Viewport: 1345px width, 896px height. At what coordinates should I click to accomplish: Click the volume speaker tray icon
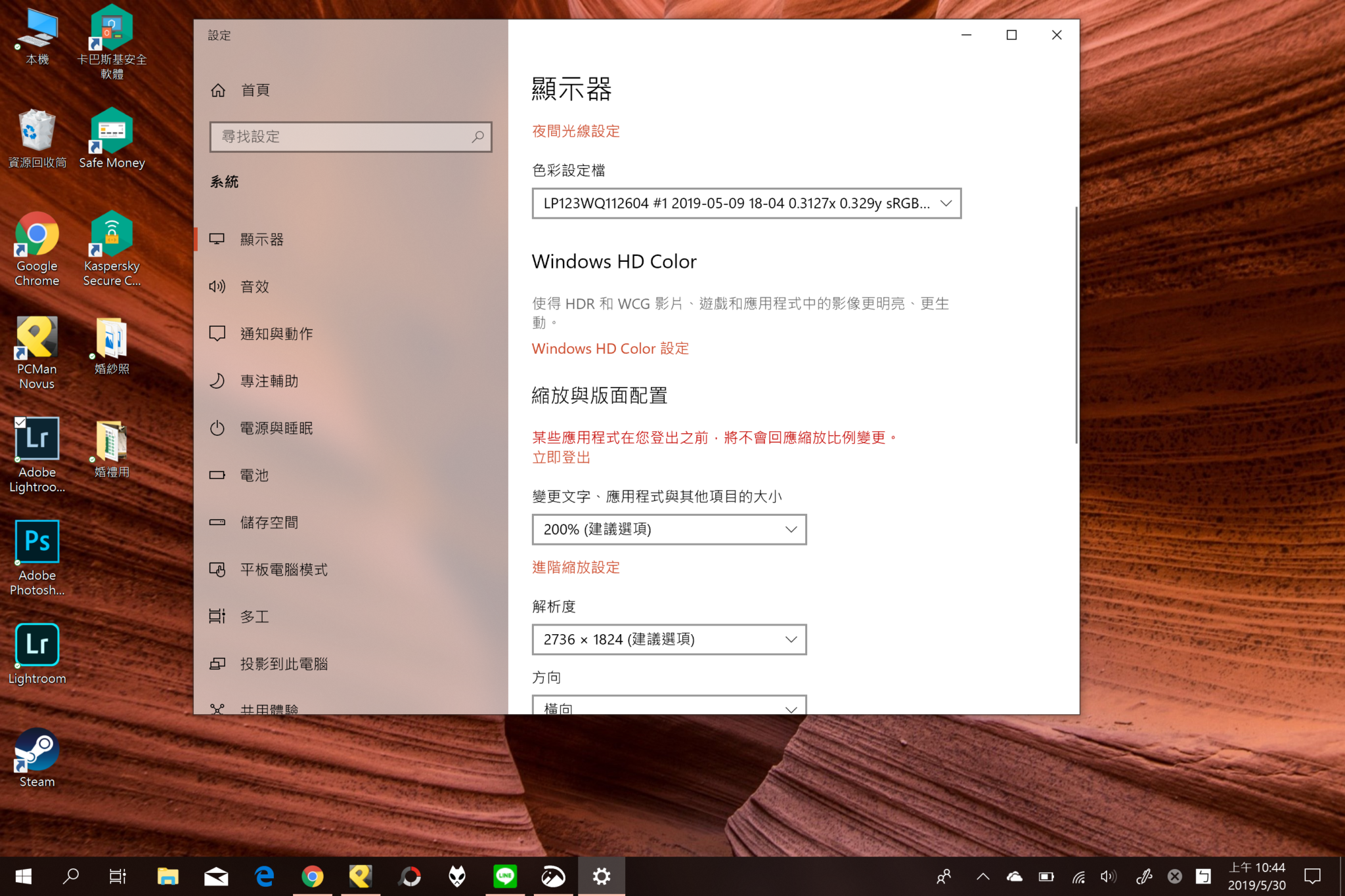1109,876
